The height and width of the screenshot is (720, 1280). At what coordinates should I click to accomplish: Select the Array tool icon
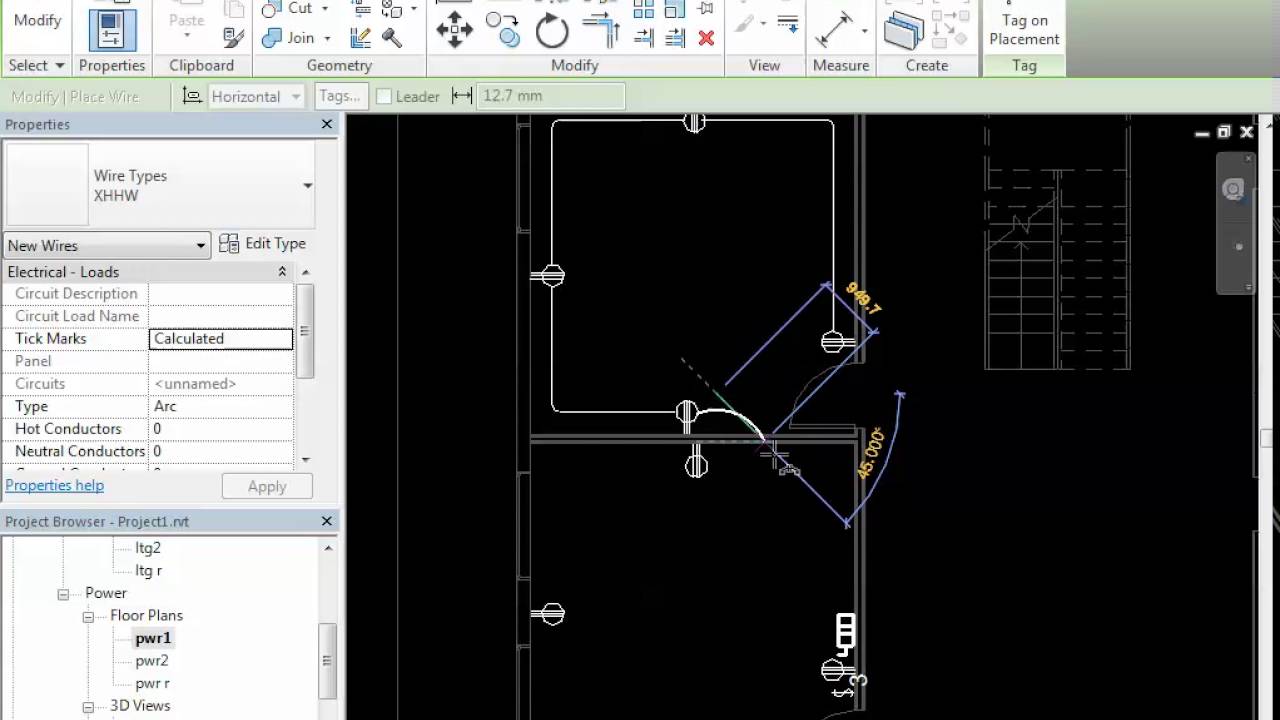tap(644, 9)
